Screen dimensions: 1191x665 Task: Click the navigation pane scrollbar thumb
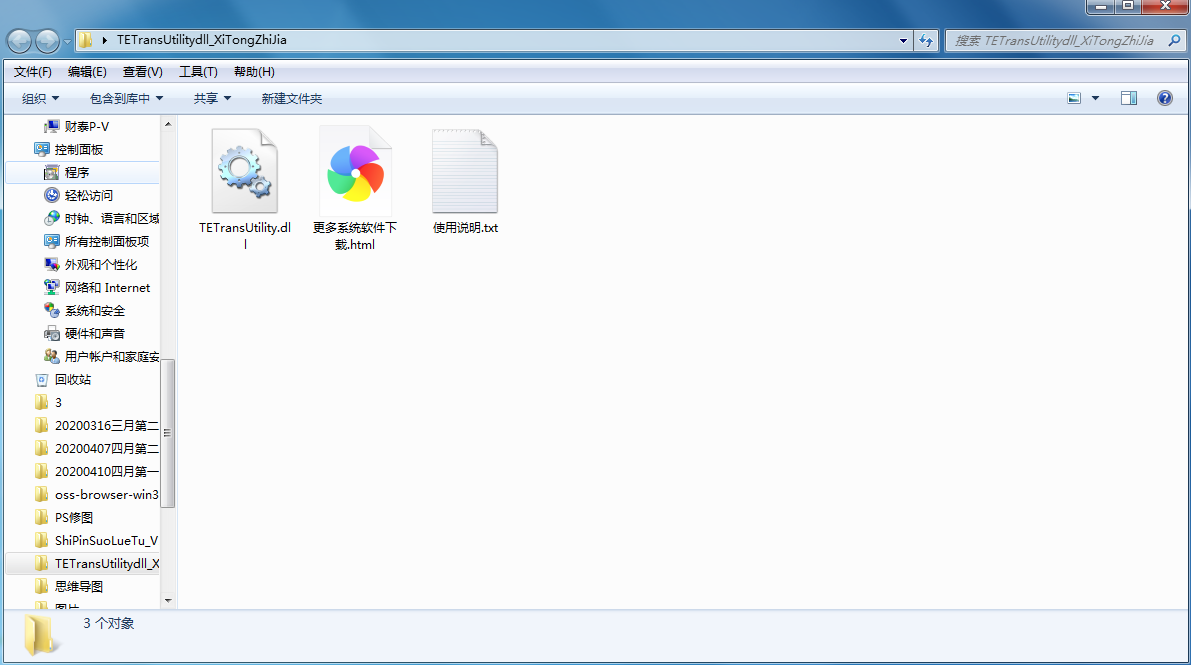[167, 432]
